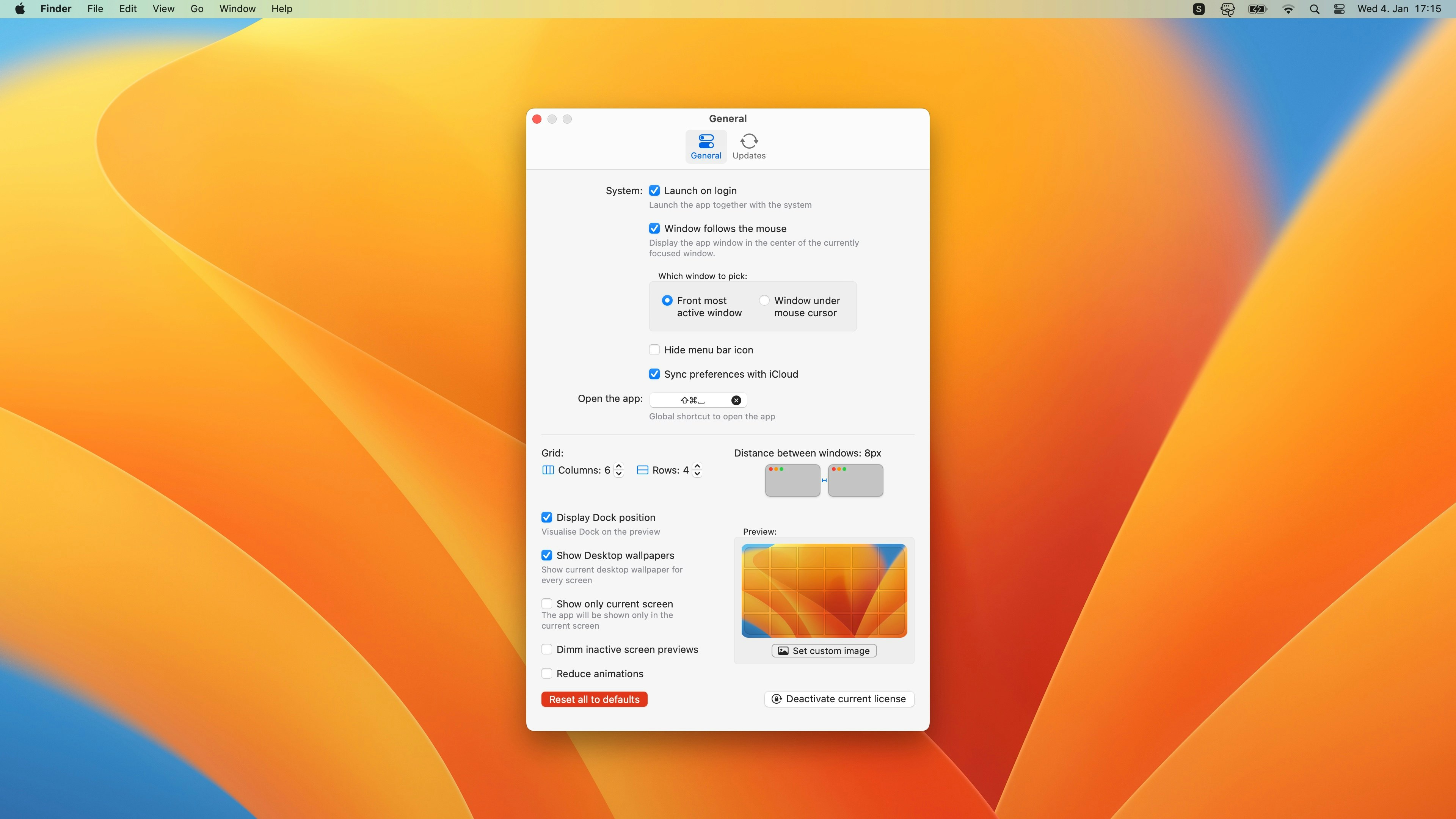The width and height of the screenshot is (1456, 819).
Task: Clear the global shortcut with X icon
Action: 736,400
